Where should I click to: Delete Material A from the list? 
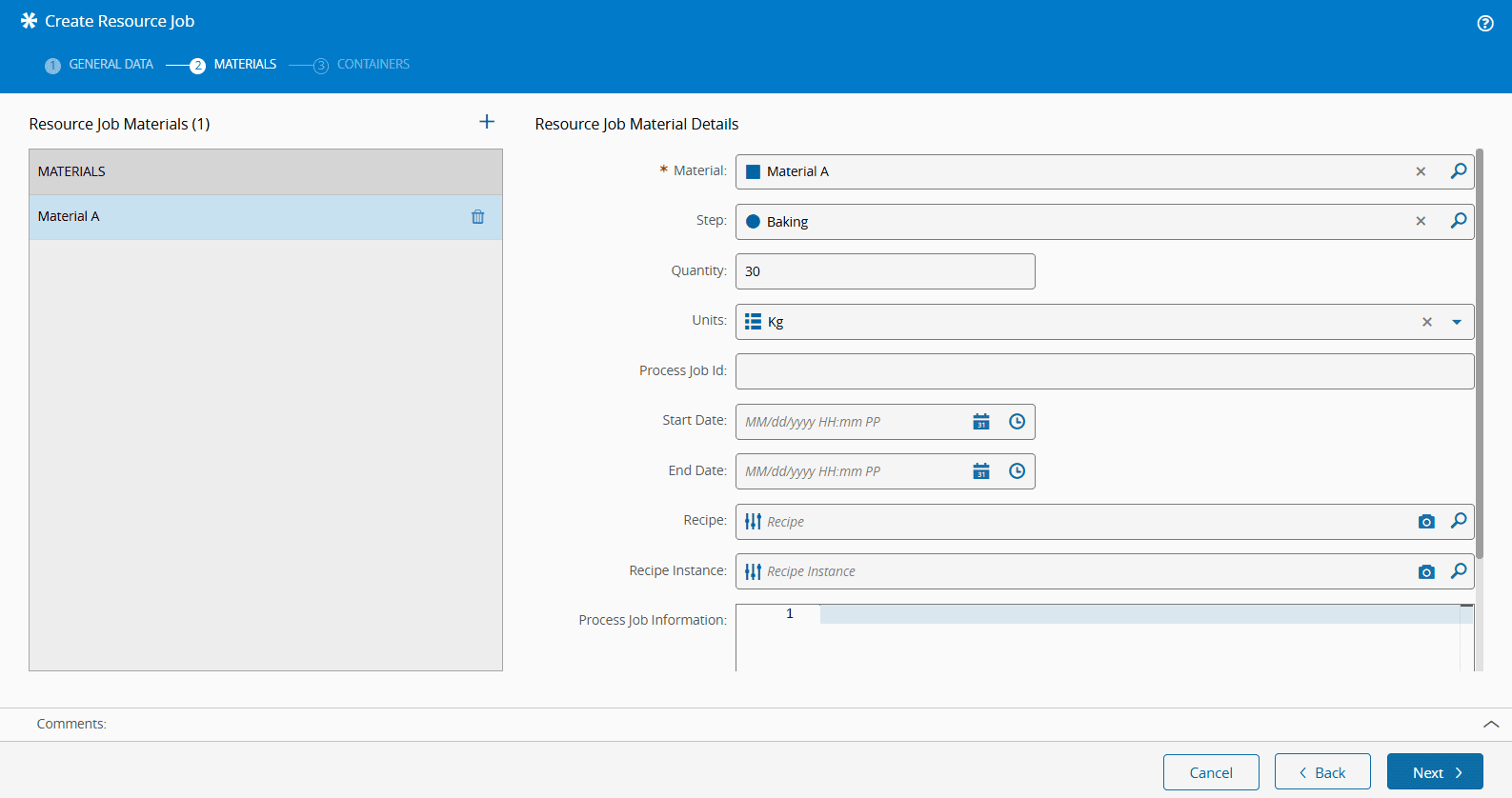(477, 217)
